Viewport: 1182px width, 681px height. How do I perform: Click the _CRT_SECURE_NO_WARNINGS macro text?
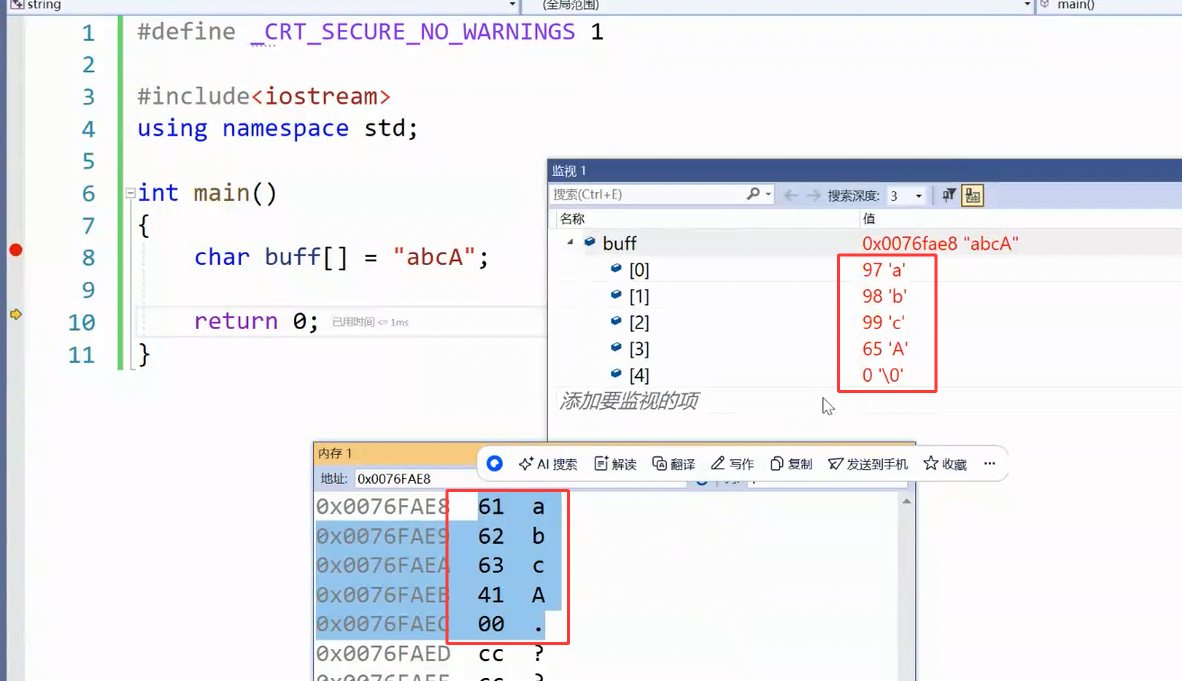(412, 32)
